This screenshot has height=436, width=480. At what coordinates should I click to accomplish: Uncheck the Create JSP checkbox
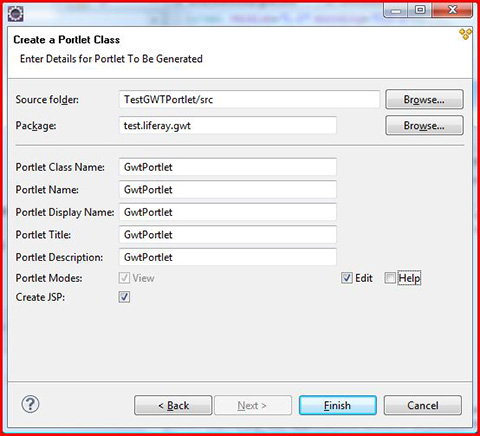(124, 297)
